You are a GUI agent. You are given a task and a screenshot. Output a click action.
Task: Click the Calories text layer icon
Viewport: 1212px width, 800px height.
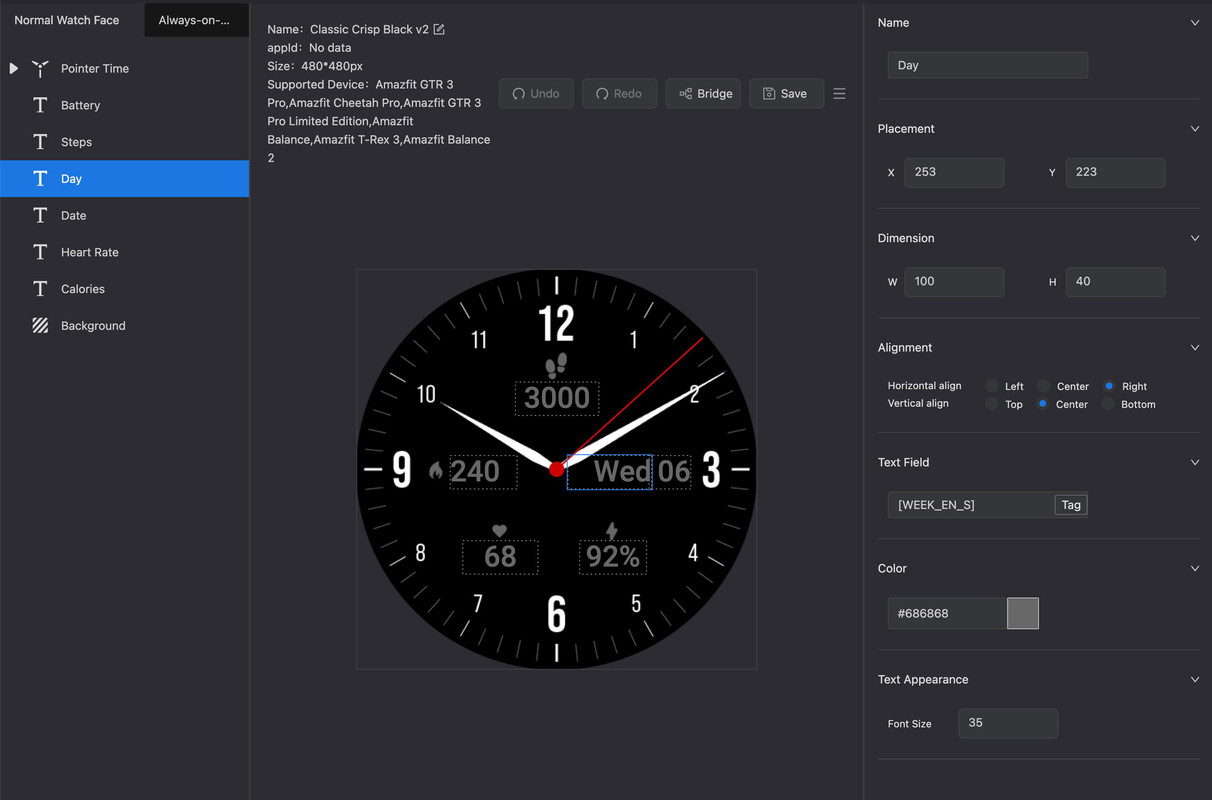tap(40, 289)
